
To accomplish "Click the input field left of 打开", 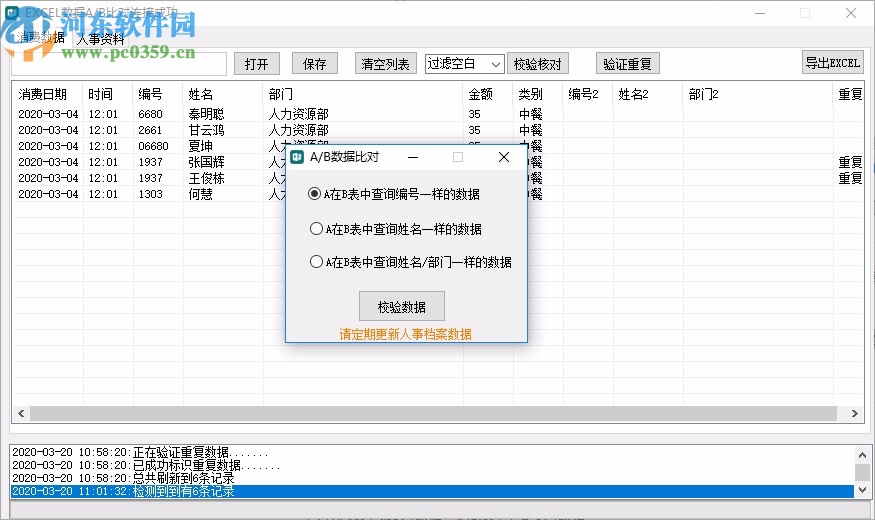I will [119, 64].
